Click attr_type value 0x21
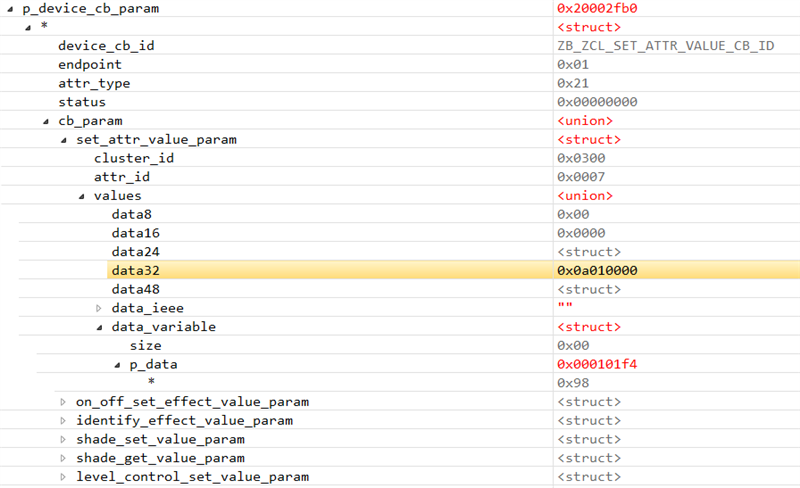Image resolution: width=800 pixels, height=488 pixels. pos(573,84)
